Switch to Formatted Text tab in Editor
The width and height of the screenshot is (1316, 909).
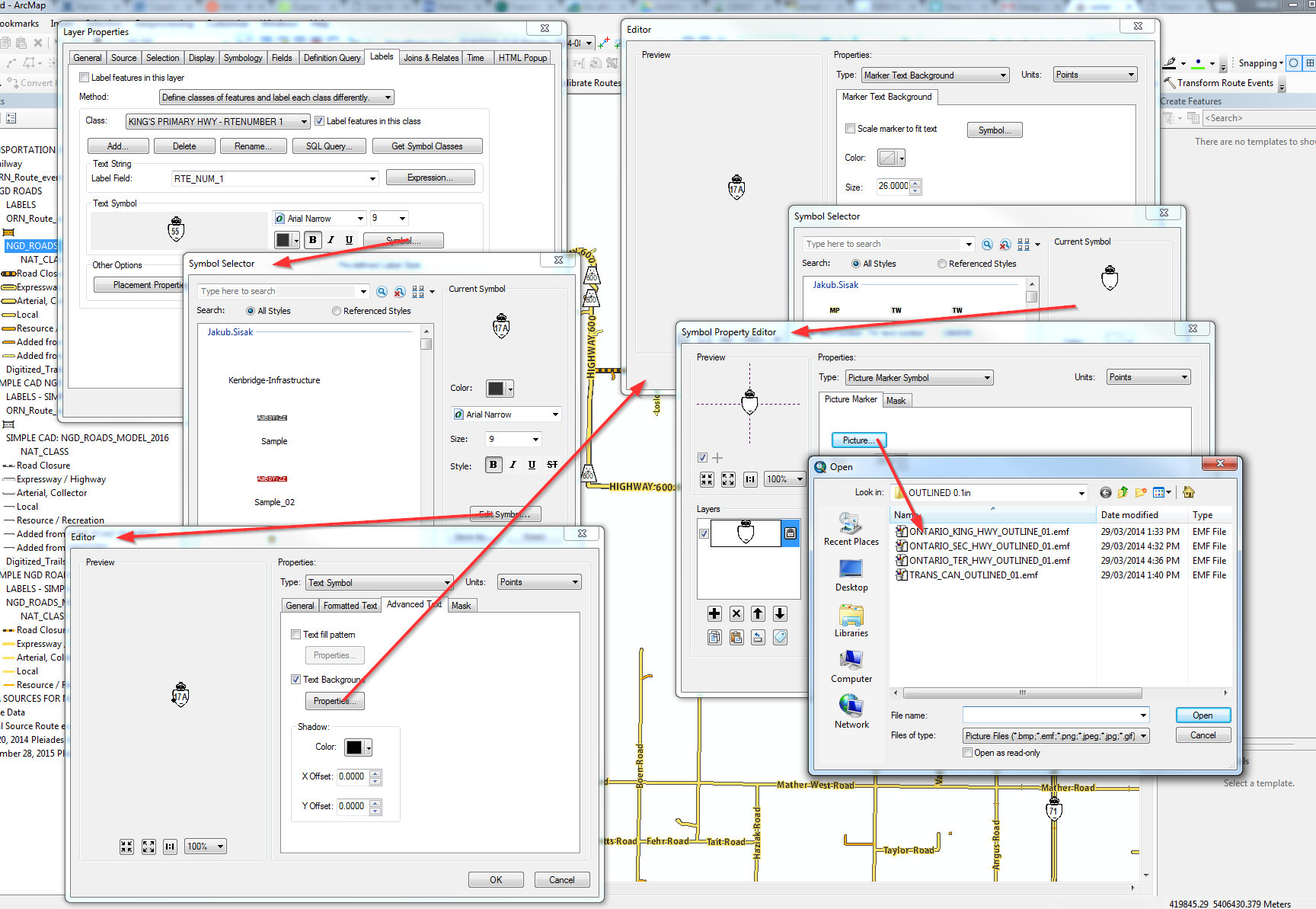click(x=350, y=606)
